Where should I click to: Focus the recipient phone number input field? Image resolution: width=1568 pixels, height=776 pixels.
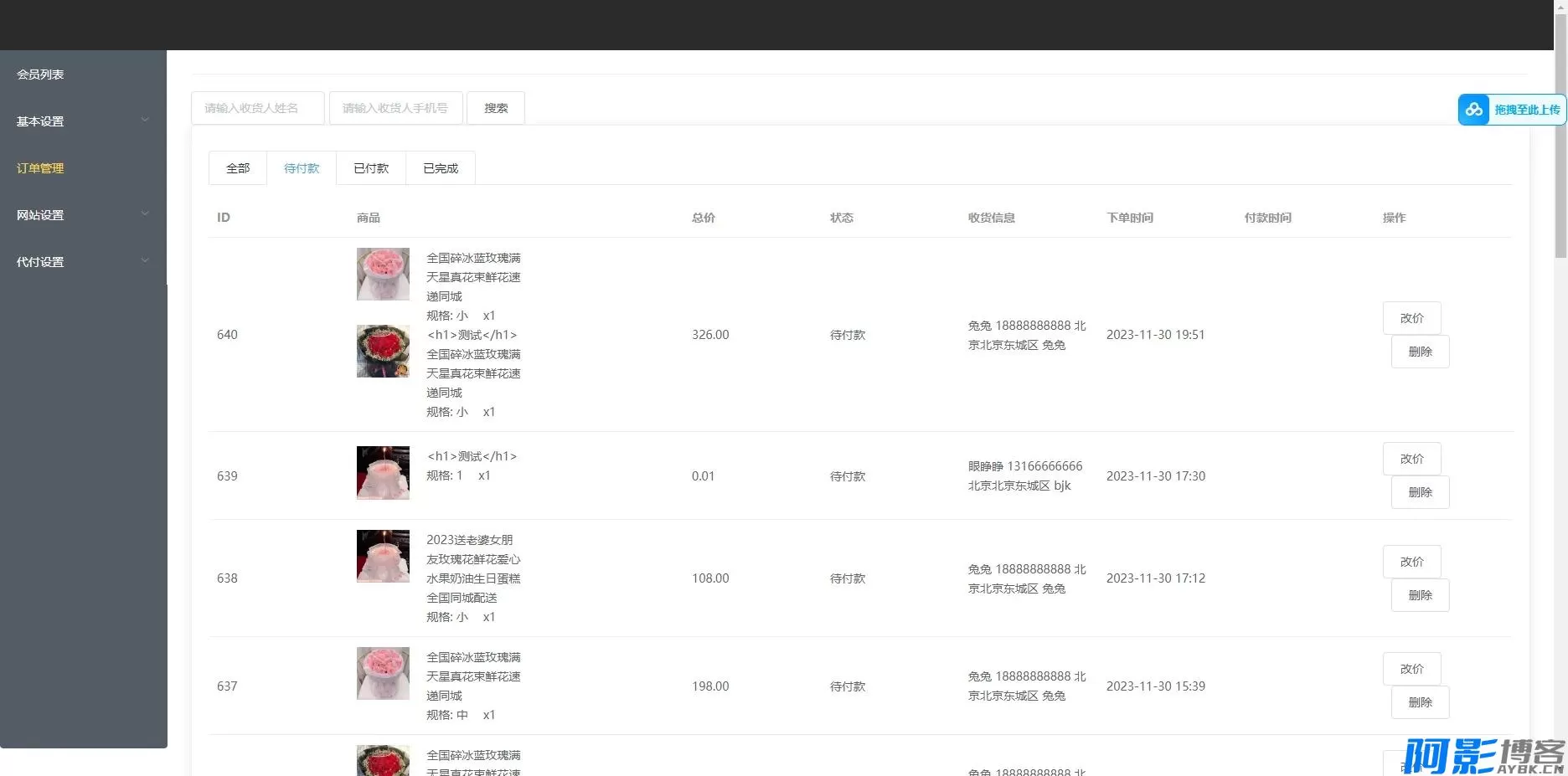(x=395, y=108)
